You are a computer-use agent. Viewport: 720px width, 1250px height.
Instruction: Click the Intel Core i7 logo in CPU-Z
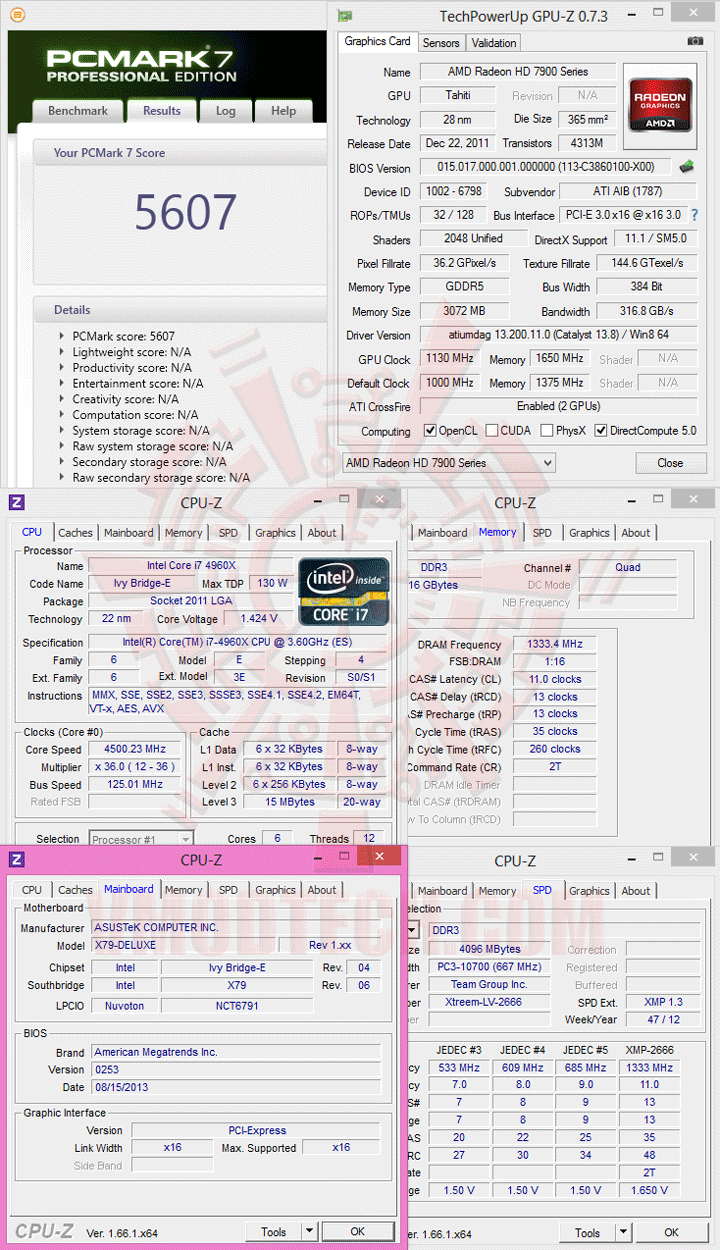(343, 591)
